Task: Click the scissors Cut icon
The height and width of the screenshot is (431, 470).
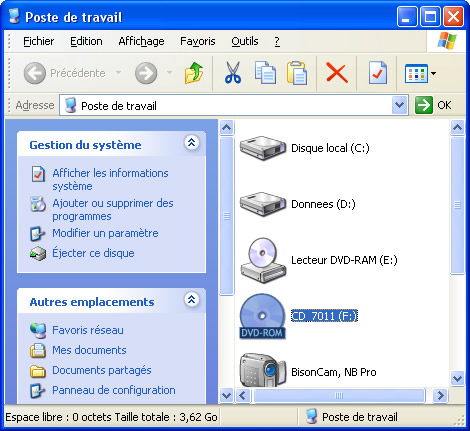Action: [233, 73]
